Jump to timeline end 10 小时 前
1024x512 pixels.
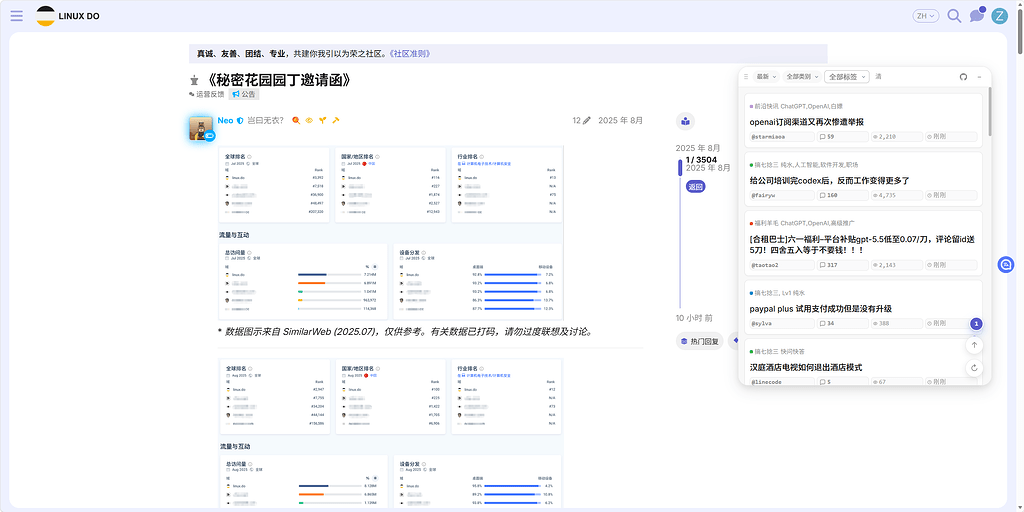click(694, 317)
